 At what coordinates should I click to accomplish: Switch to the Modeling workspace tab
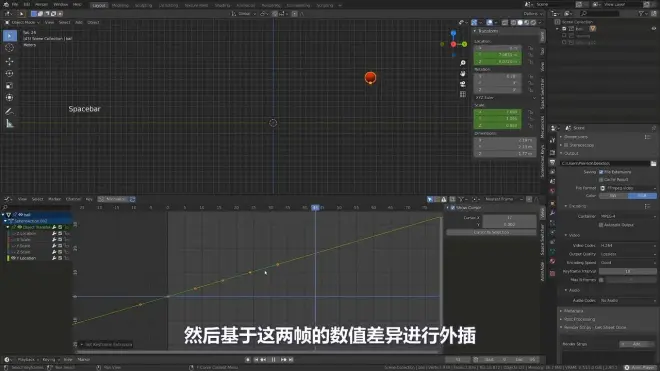pos(120,5)
